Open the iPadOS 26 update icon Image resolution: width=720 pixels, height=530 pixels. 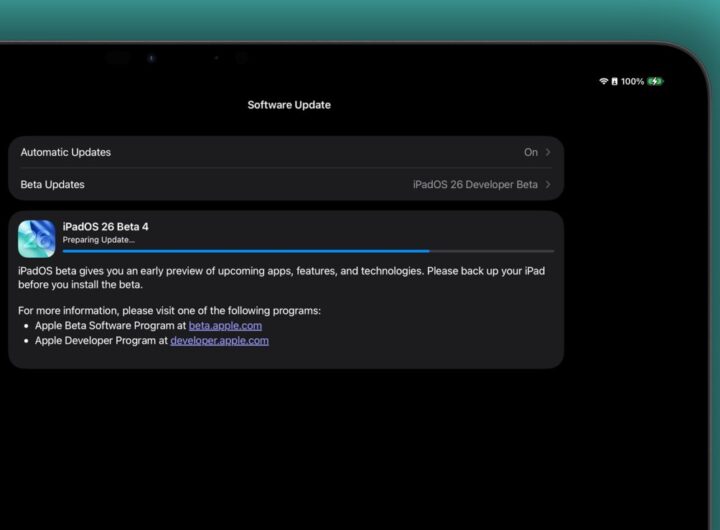pyautogui.click(x=37, y=238)
